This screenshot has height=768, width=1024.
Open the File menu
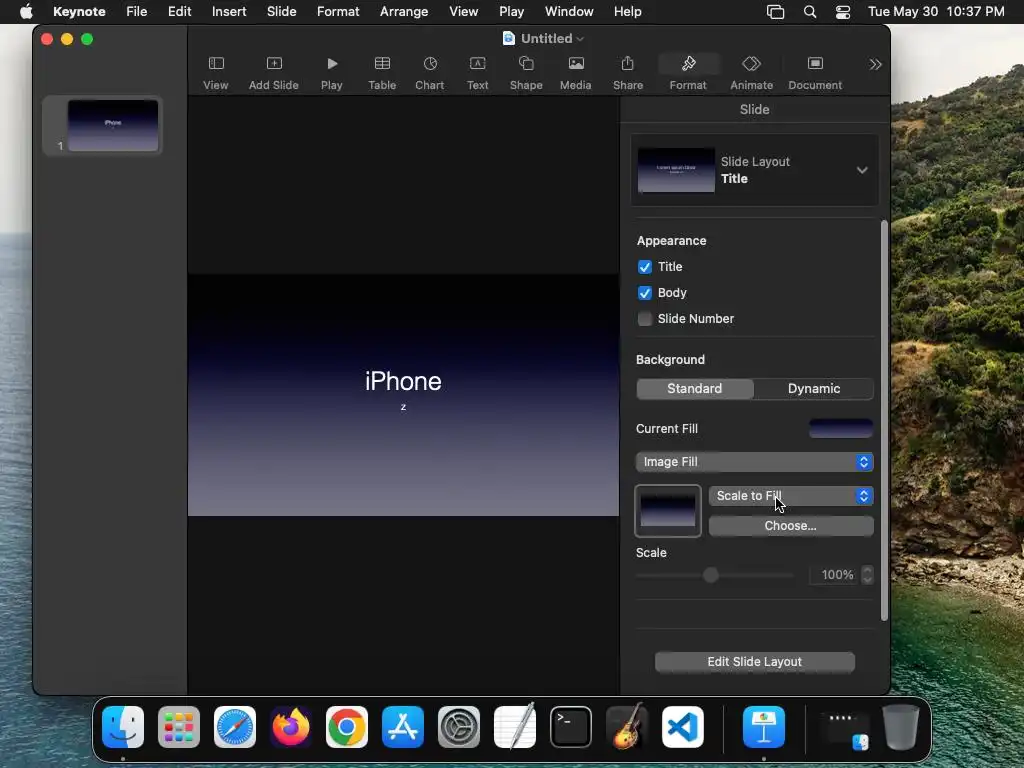(136, 12)
